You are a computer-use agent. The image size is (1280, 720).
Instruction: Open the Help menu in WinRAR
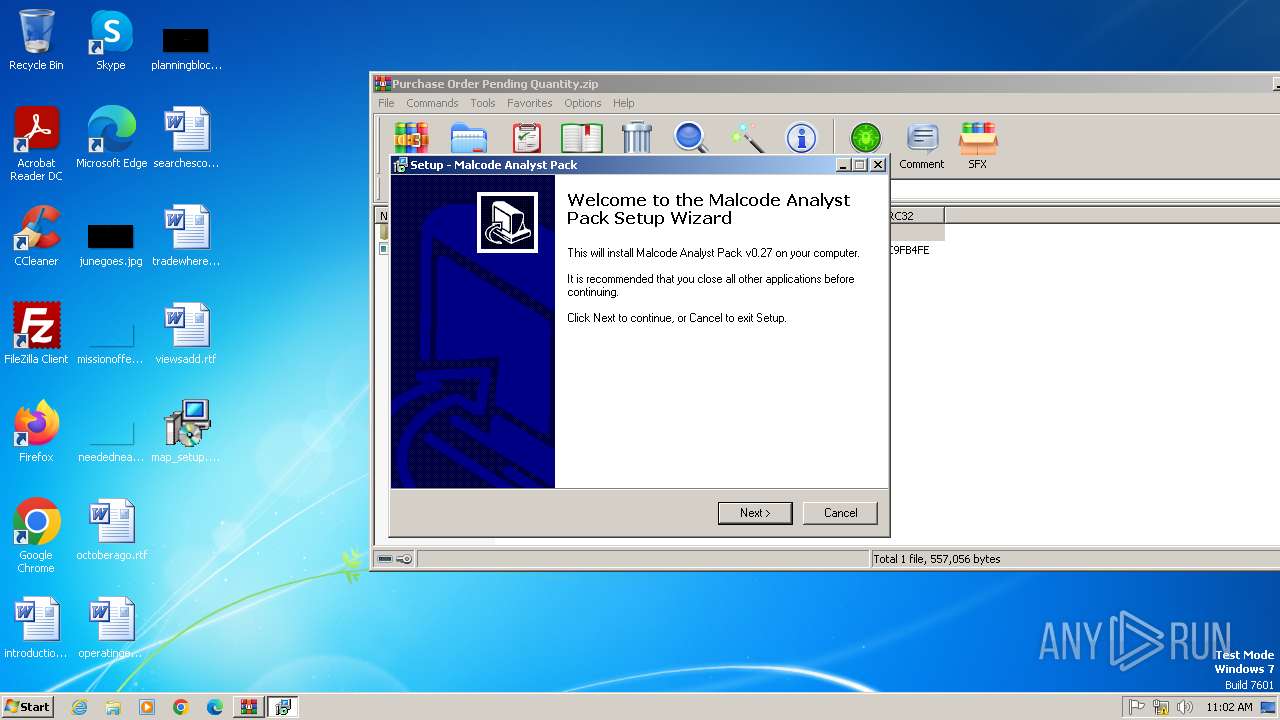(x=624, y=103)
